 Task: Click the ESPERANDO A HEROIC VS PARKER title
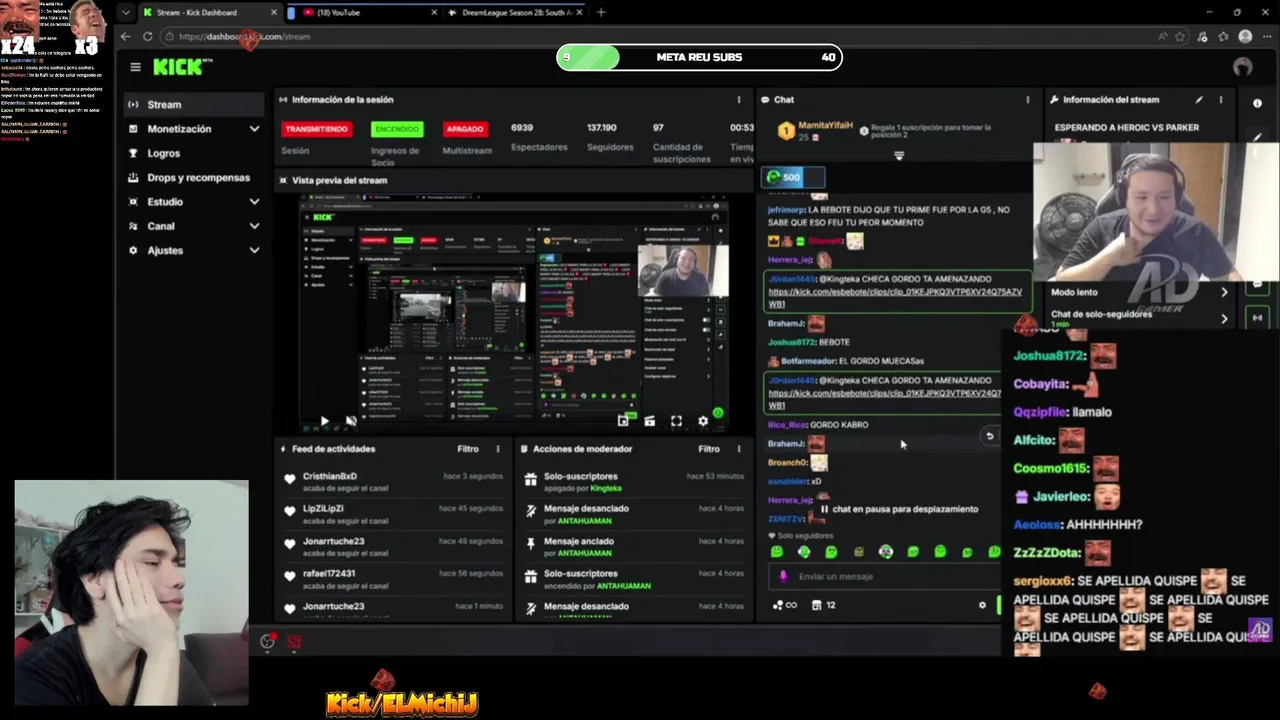pos(1127,128)
